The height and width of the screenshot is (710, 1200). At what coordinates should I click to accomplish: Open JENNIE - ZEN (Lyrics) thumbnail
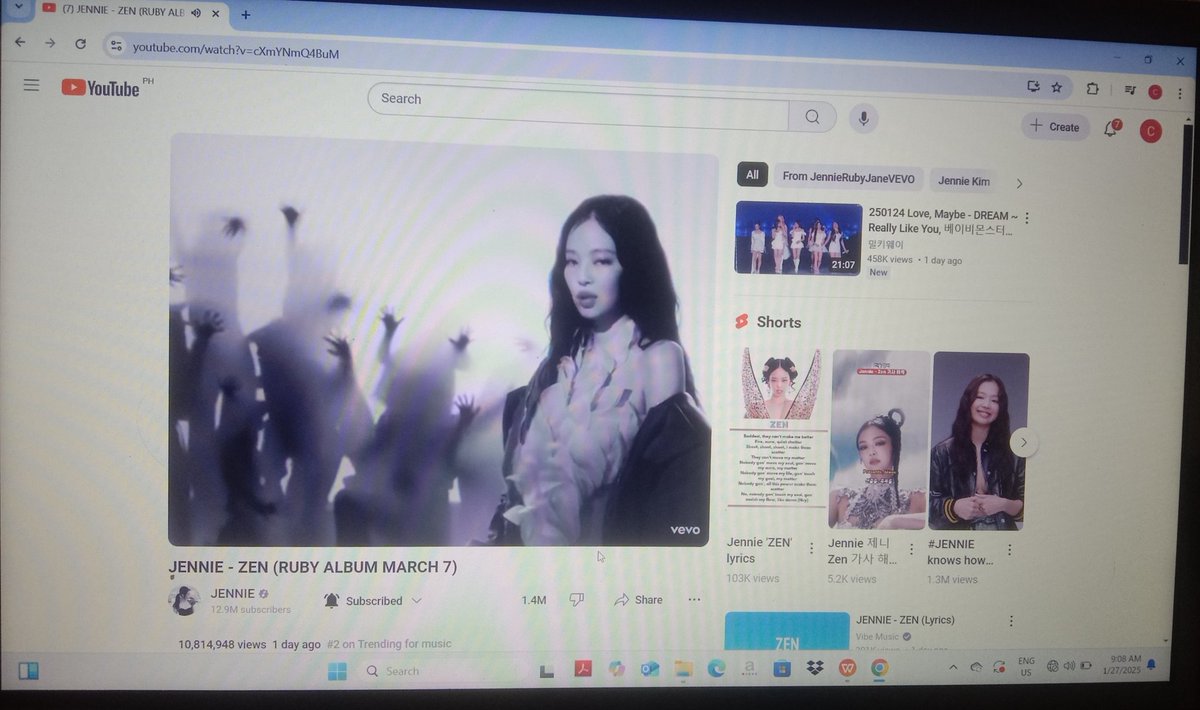pyautogui.click(x=787, y=632)
